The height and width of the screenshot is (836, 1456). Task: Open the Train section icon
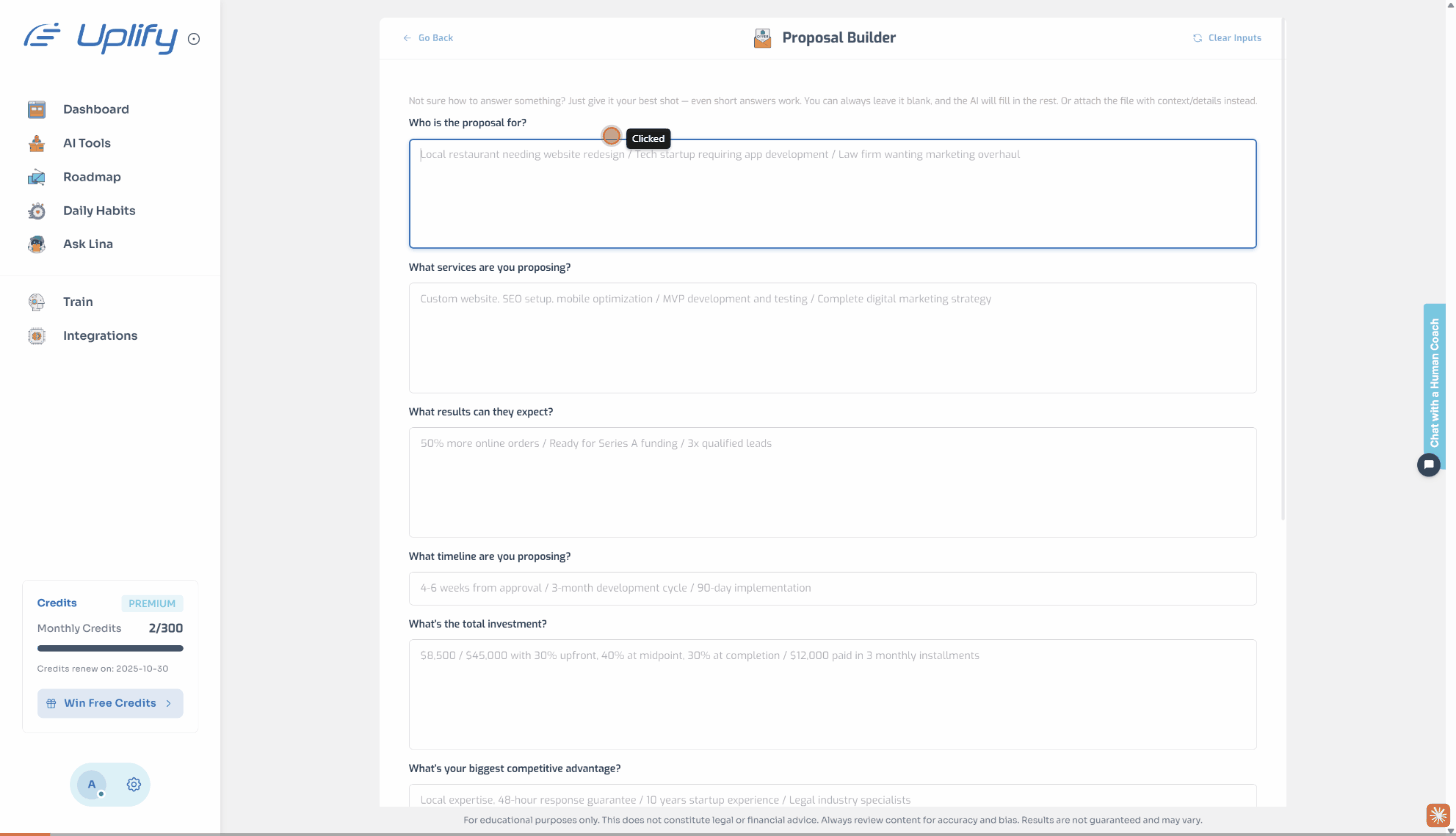pos(37,302)
